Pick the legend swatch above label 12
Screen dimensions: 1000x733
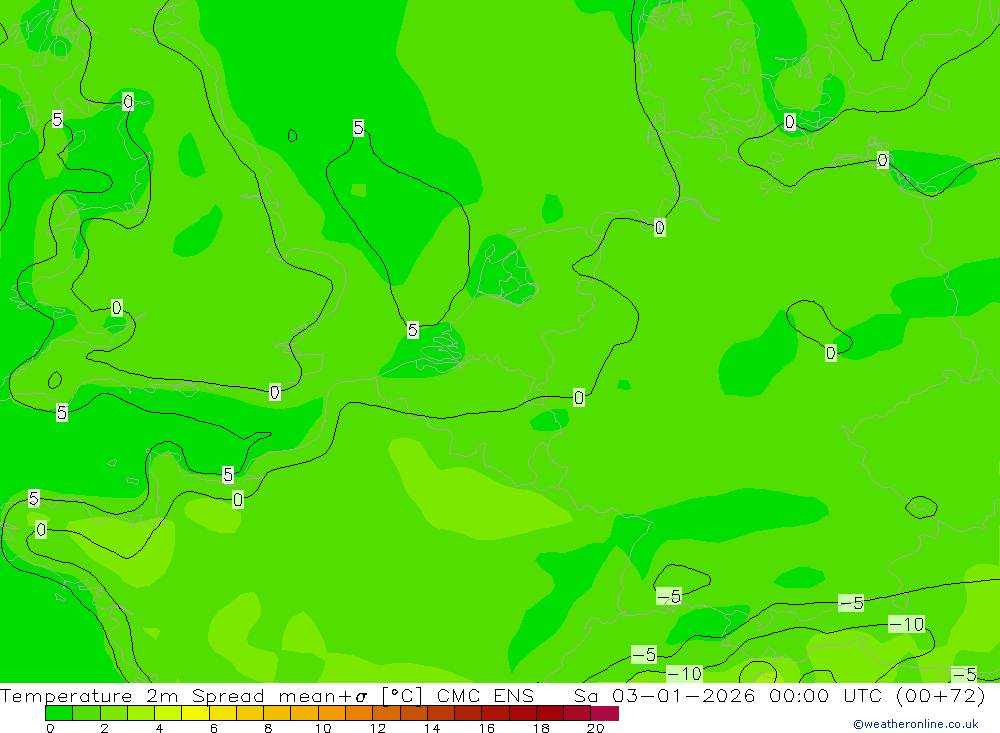tap(386, 713)
